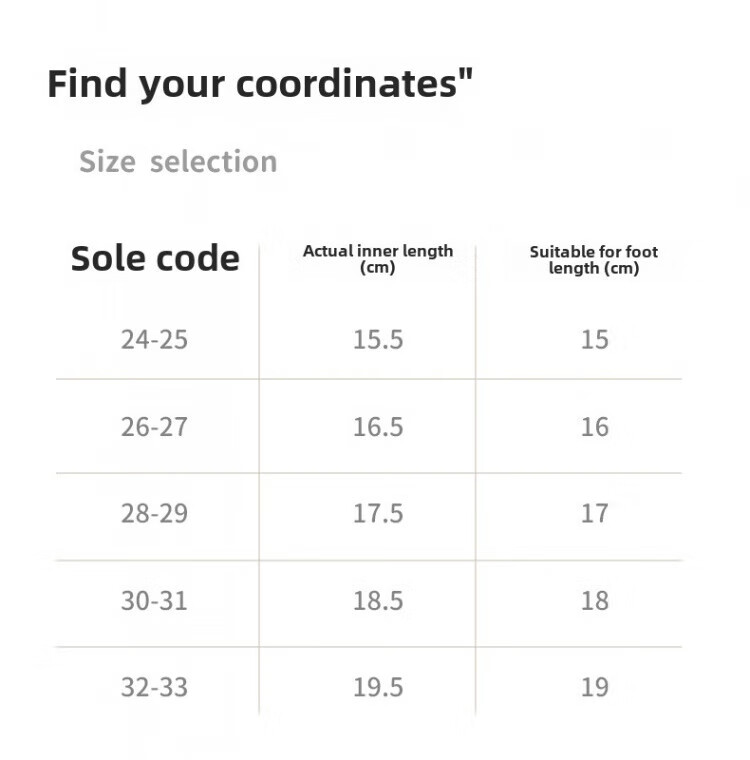Click the 16.5 inner length value
Image resolution: width=750 pixels, height=760 pixels.
(x=378, y=427)
